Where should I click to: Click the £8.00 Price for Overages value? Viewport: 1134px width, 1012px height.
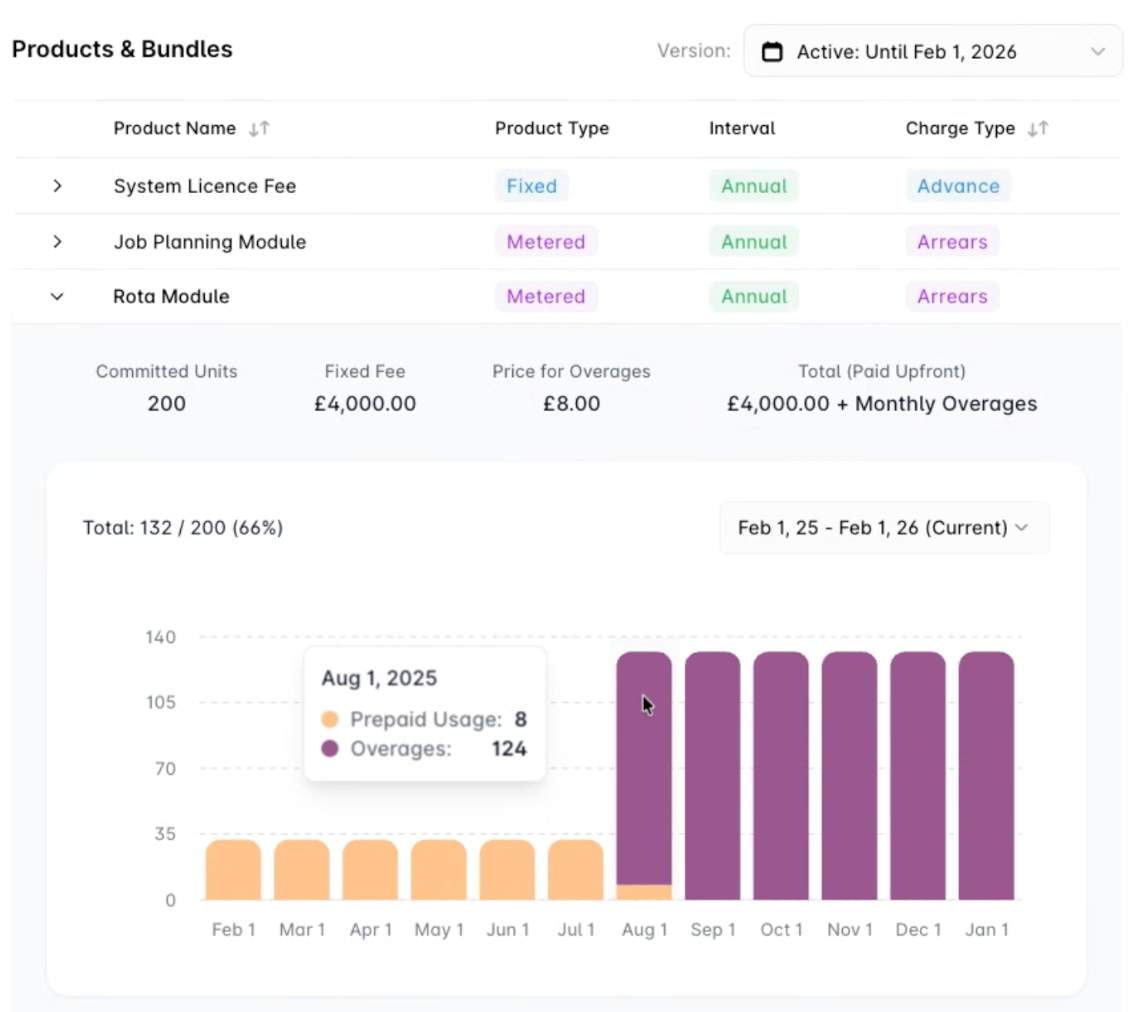click(x=571, y=403)
